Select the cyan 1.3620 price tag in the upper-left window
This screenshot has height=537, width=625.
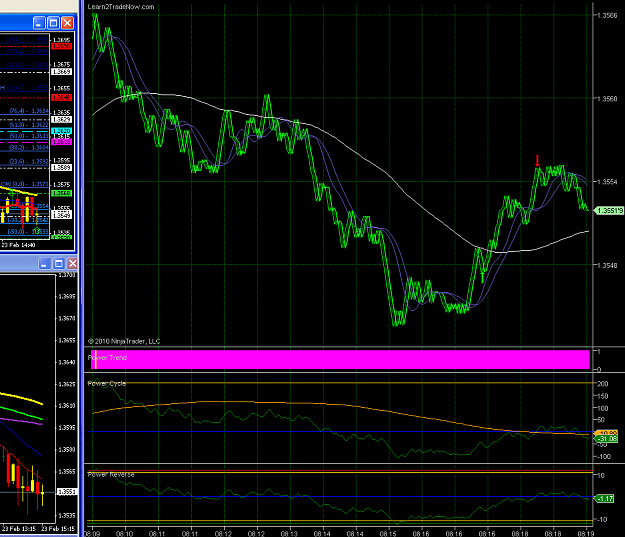(x=62, y=131)
